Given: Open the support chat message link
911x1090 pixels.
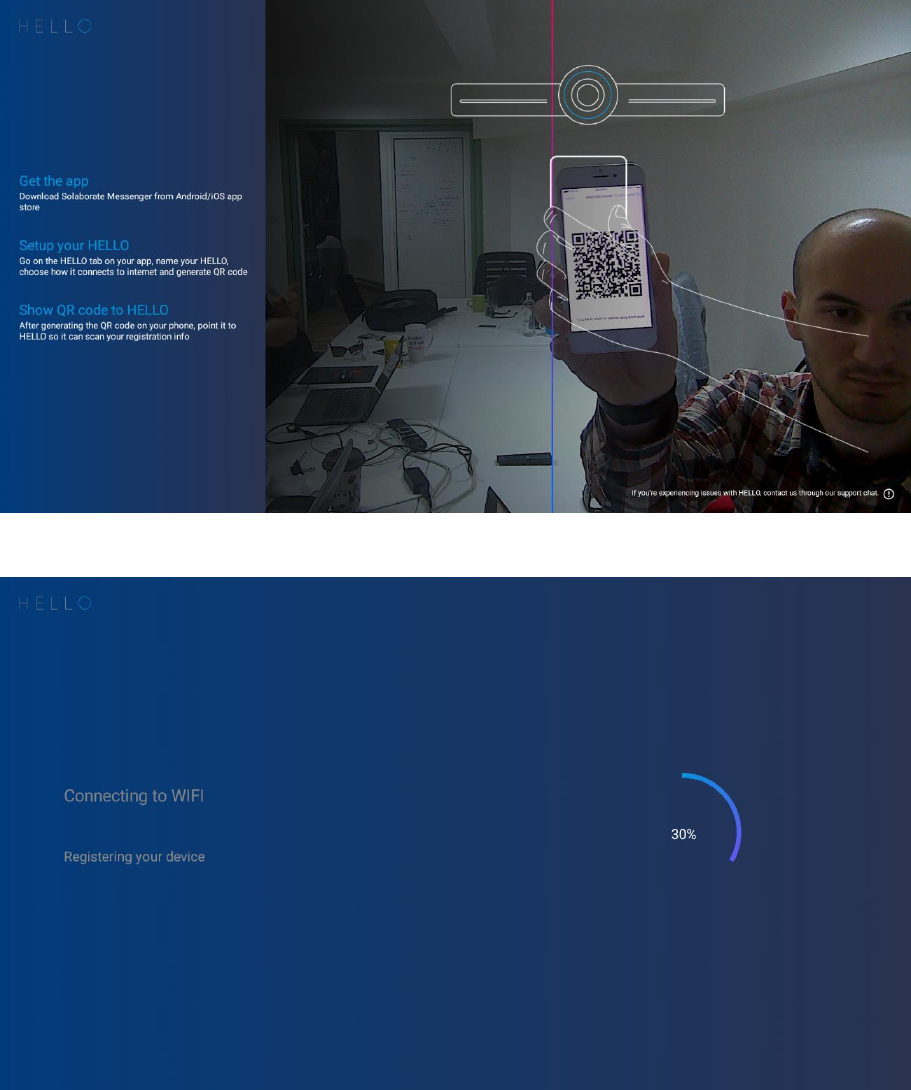Looking at the screenshot, I should (755, 493).
